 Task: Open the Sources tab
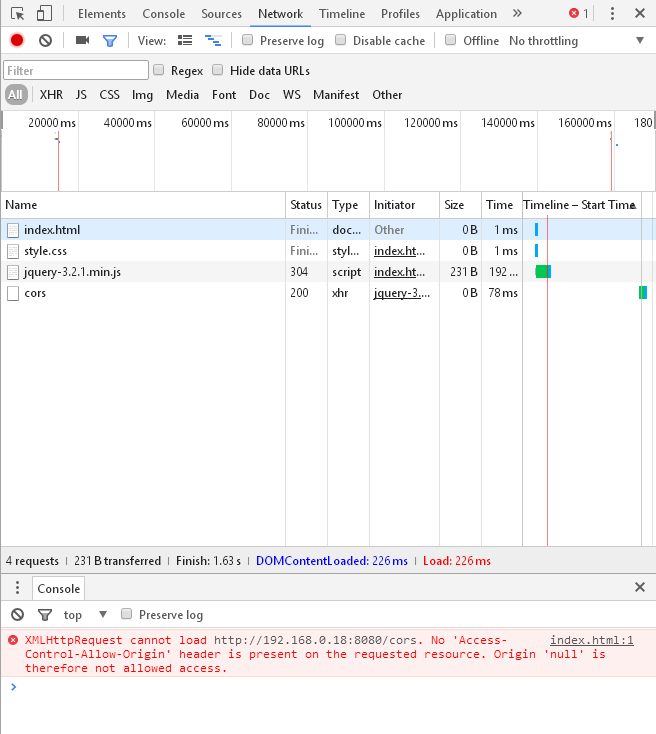[x=221, y=14]
